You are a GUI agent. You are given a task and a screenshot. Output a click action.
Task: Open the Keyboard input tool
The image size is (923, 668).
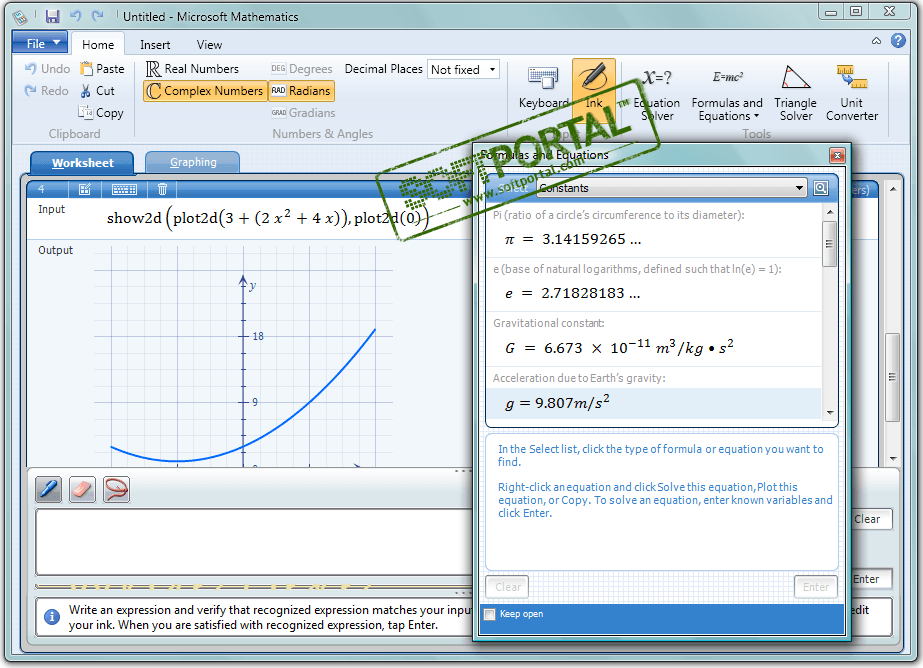543,88
